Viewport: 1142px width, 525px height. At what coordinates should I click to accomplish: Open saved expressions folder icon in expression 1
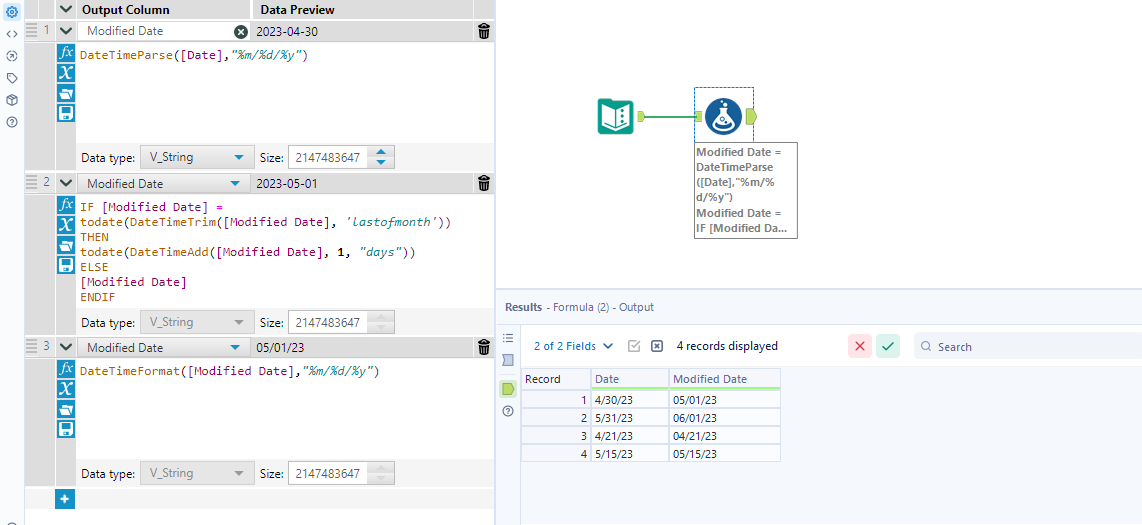[x=66, y=93]
